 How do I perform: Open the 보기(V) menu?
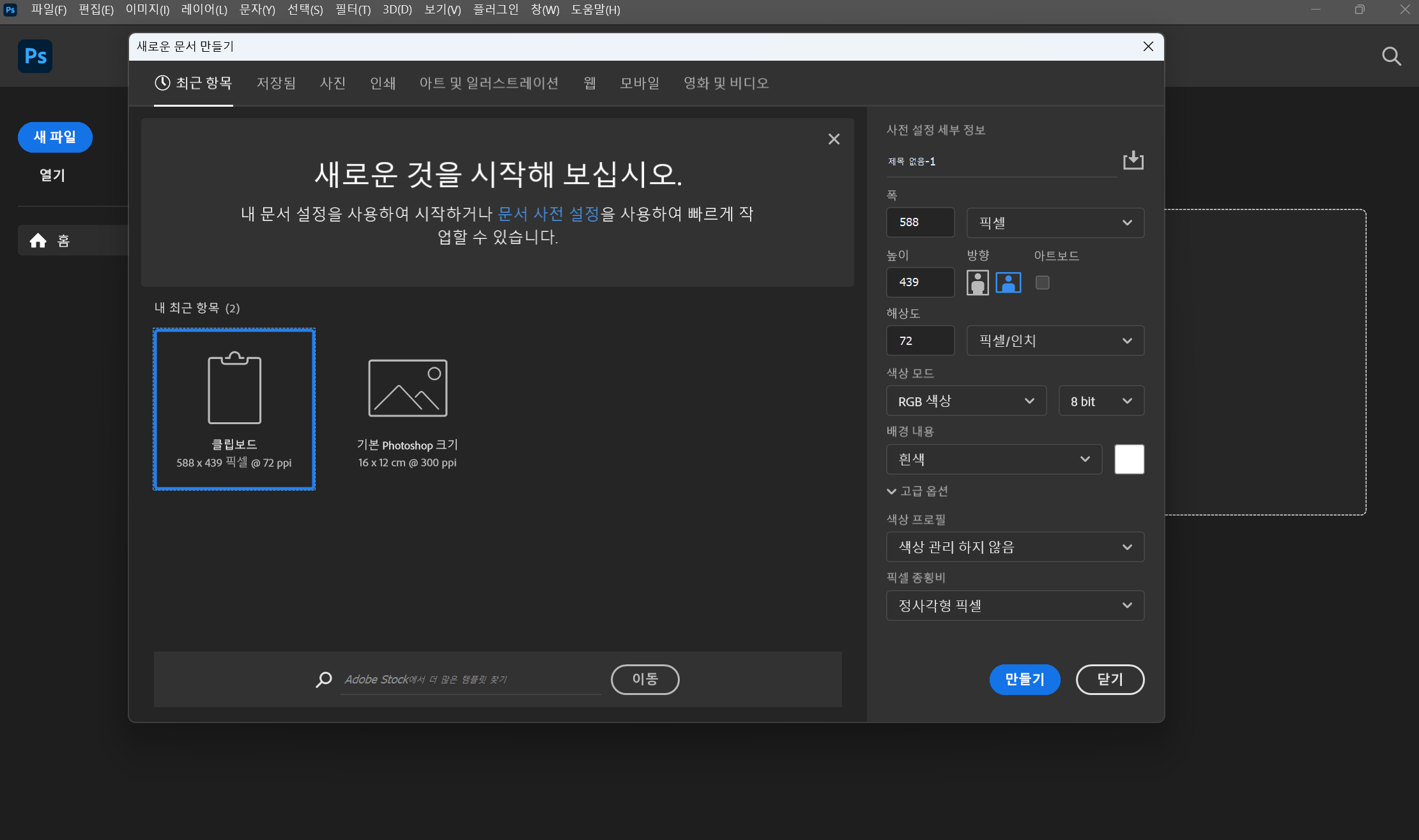[442, 10]
